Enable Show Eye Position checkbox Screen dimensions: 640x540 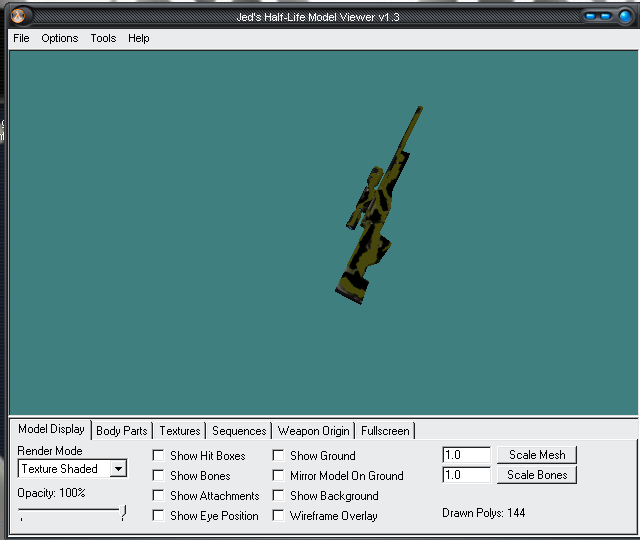[x=158, y=516]
